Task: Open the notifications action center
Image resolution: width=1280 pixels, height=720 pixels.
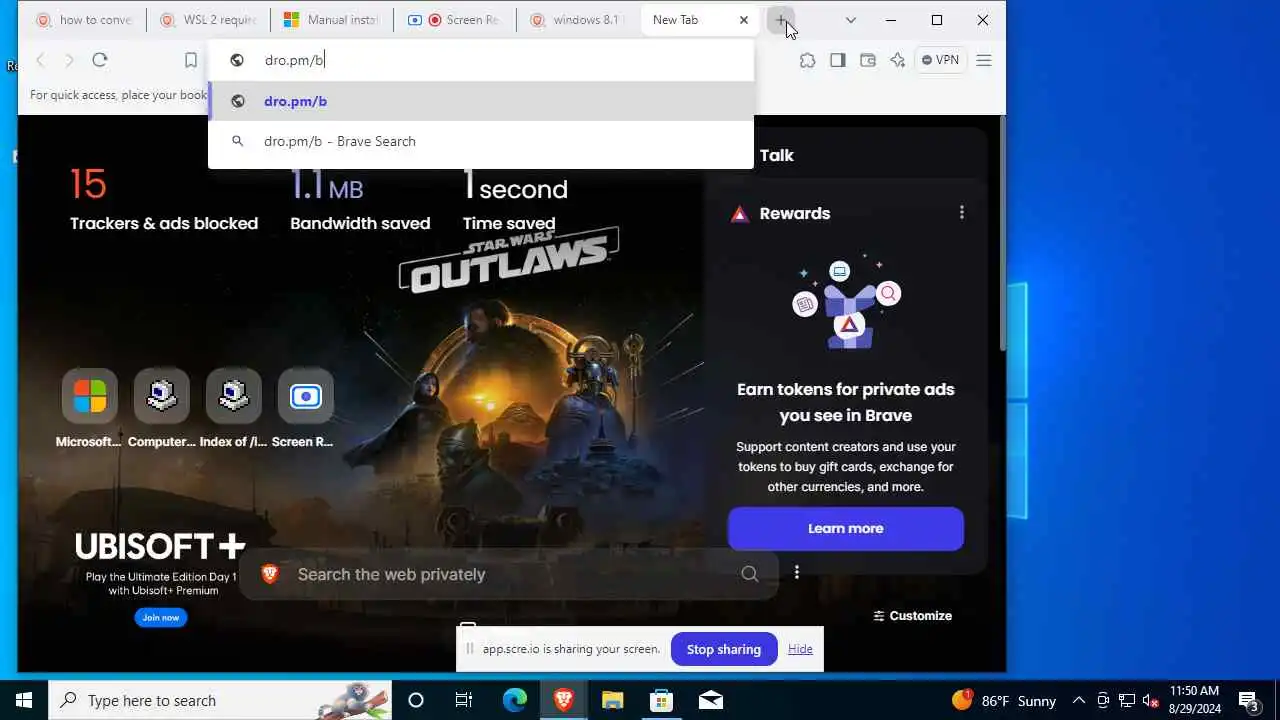Action: click(x=1249, y=700)
